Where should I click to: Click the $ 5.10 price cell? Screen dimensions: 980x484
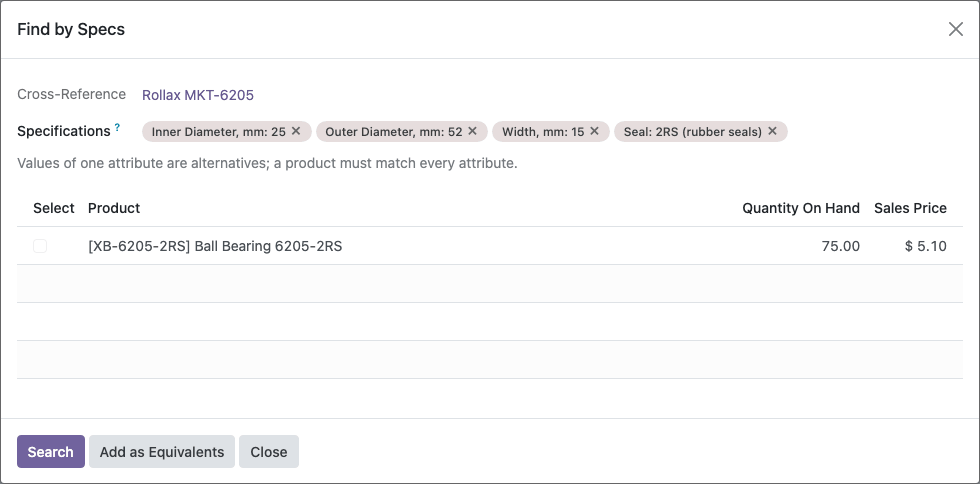coord(926,246)
